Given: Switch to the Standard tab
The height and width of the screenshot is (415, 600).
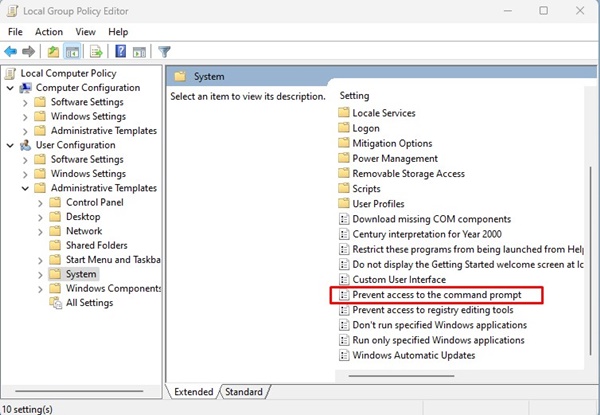Looking at the screenshot, I should point(244,391).
